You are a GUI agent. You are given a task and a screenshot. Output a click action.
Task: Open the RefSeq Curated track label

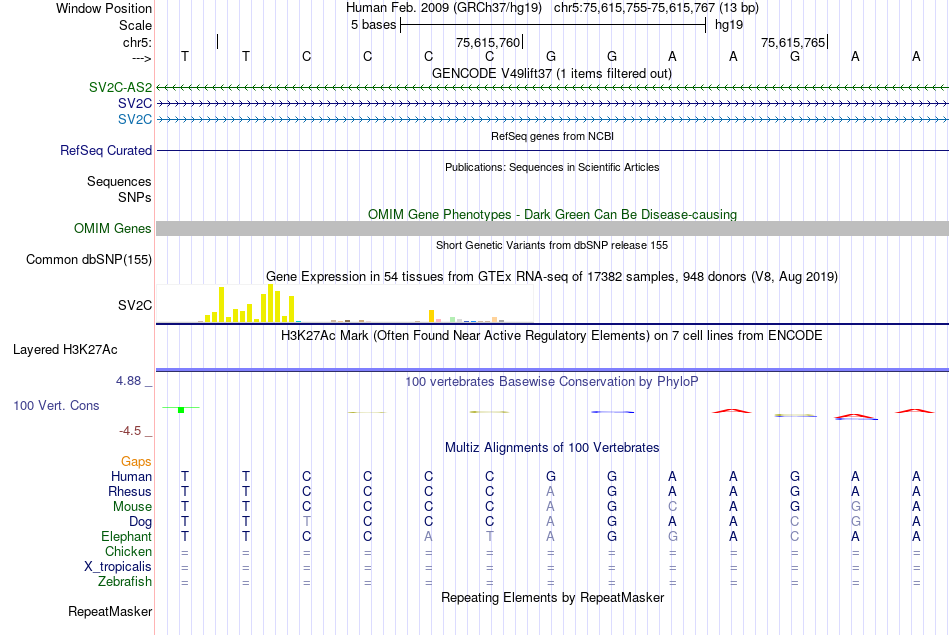105,150
